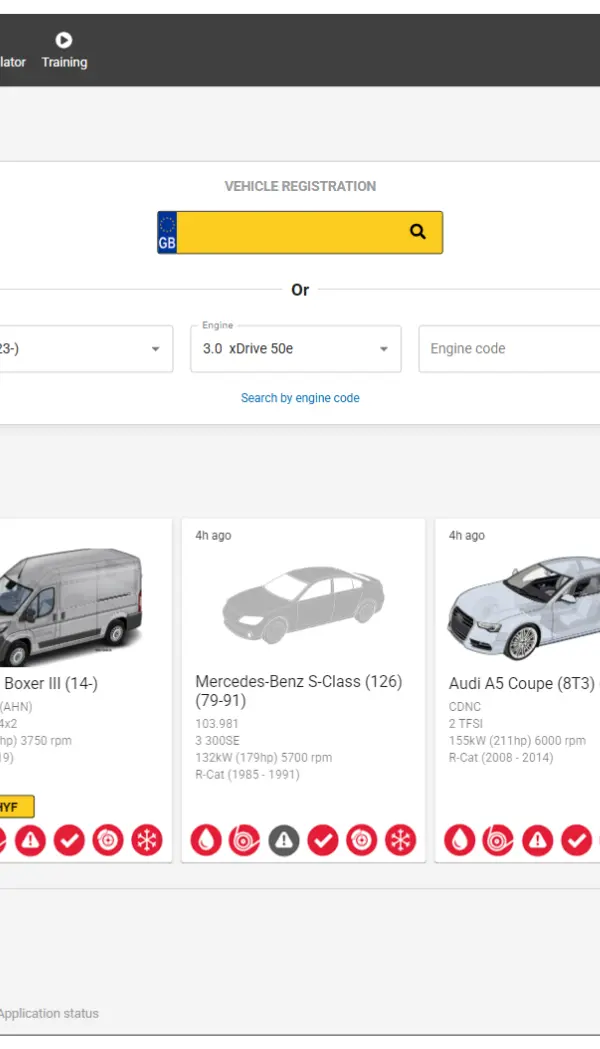The image size is (600, 1049).
Task: Open Mercedes S-Class oil drop icon
Action: [206, 840]
